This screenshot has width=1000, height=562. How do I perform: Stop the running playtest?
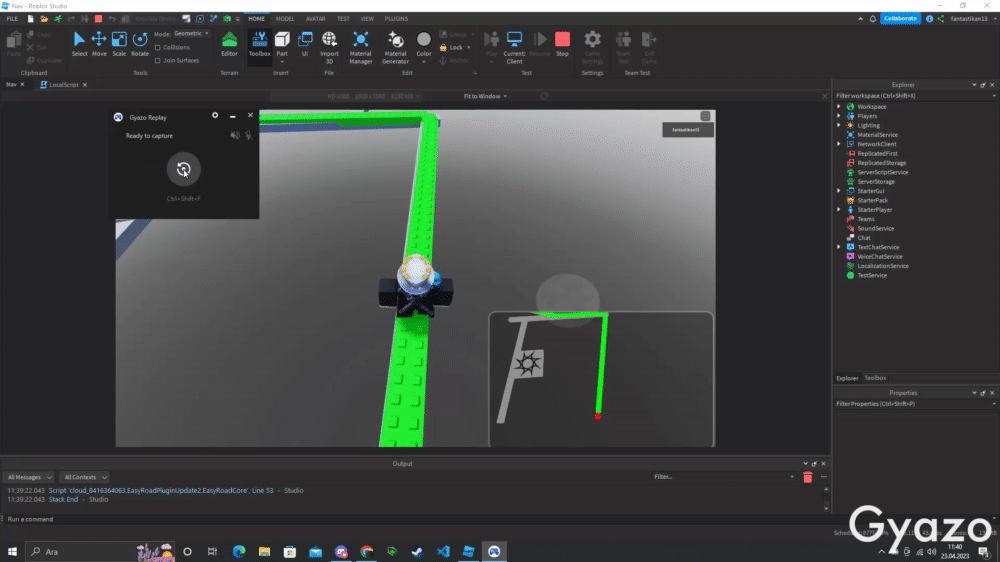point(562,45)
